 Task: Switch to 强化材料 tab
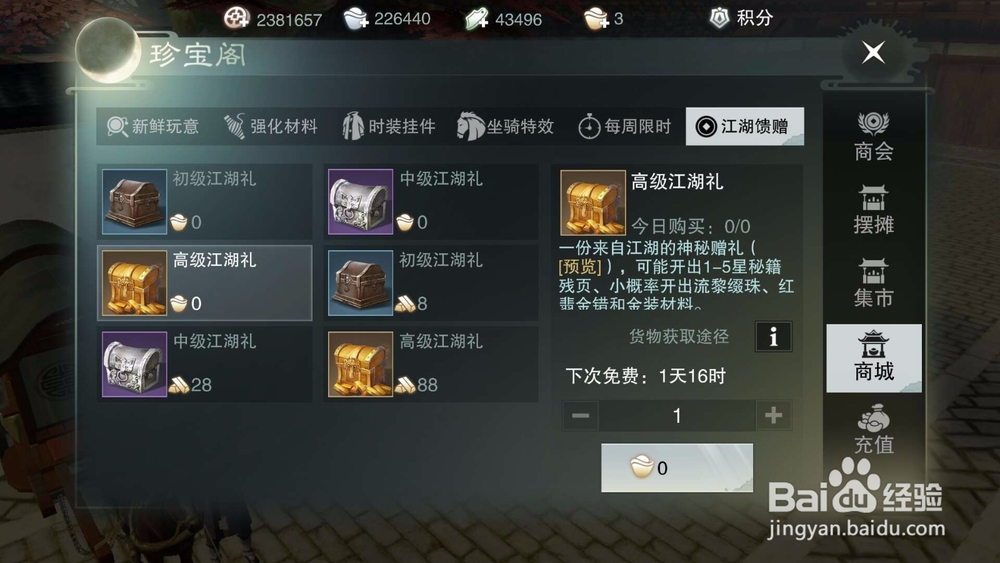click(x=270, y=126)
